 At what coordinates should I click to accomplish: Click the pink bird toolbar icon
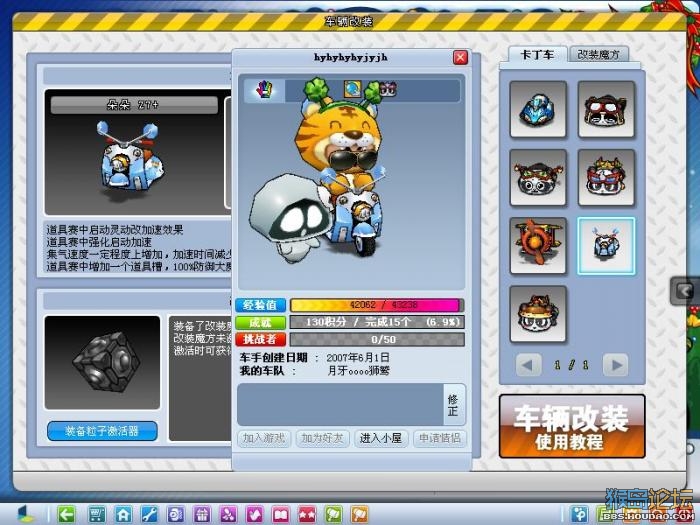(x=254, y=514)
